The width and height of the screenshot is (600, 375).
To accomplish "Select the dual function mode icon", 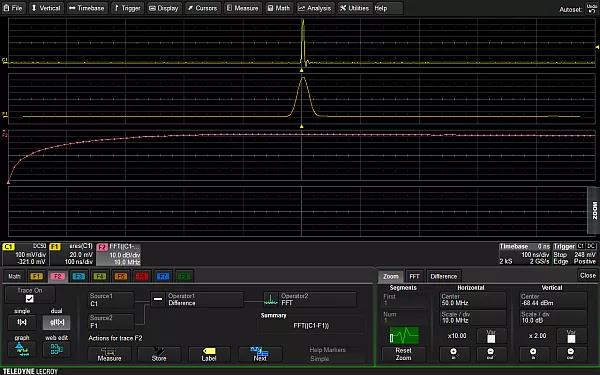I will pos(56,322).
